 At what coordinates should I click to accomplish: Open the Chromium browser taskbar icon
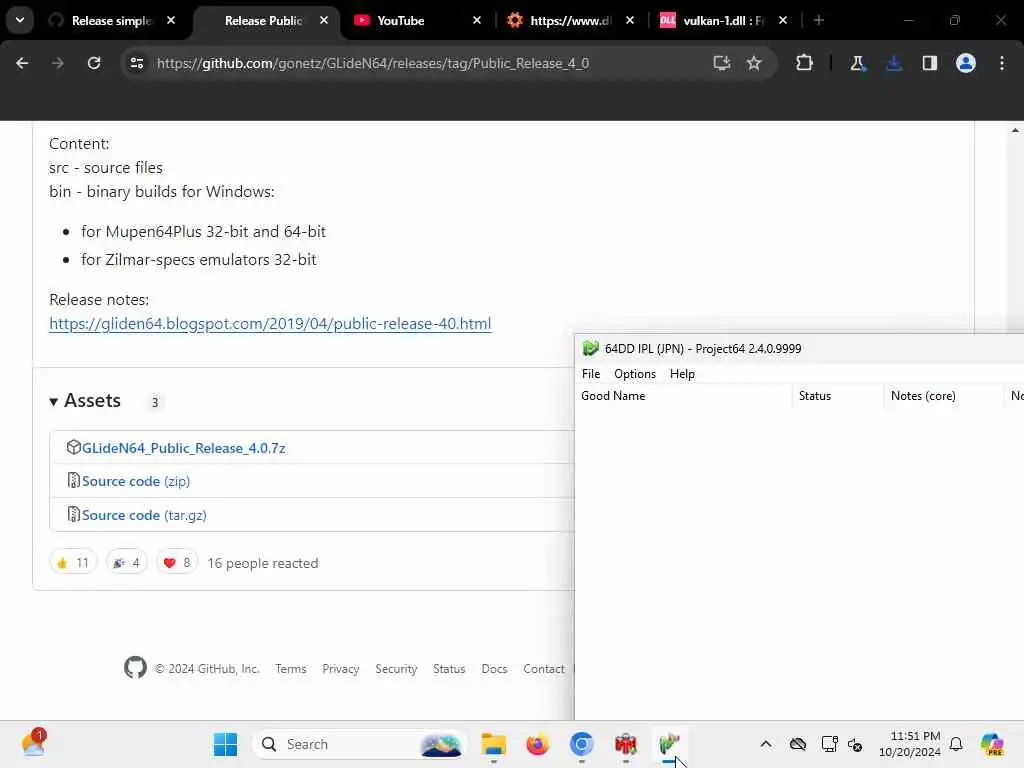click(581, 744)
